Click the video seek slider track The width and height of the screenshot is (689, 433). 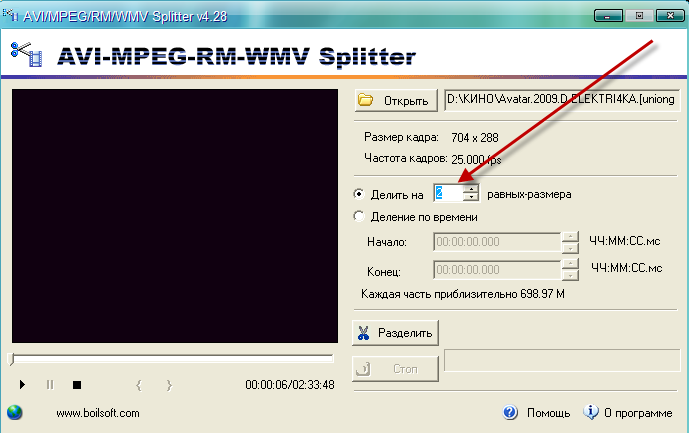[172, 358]
